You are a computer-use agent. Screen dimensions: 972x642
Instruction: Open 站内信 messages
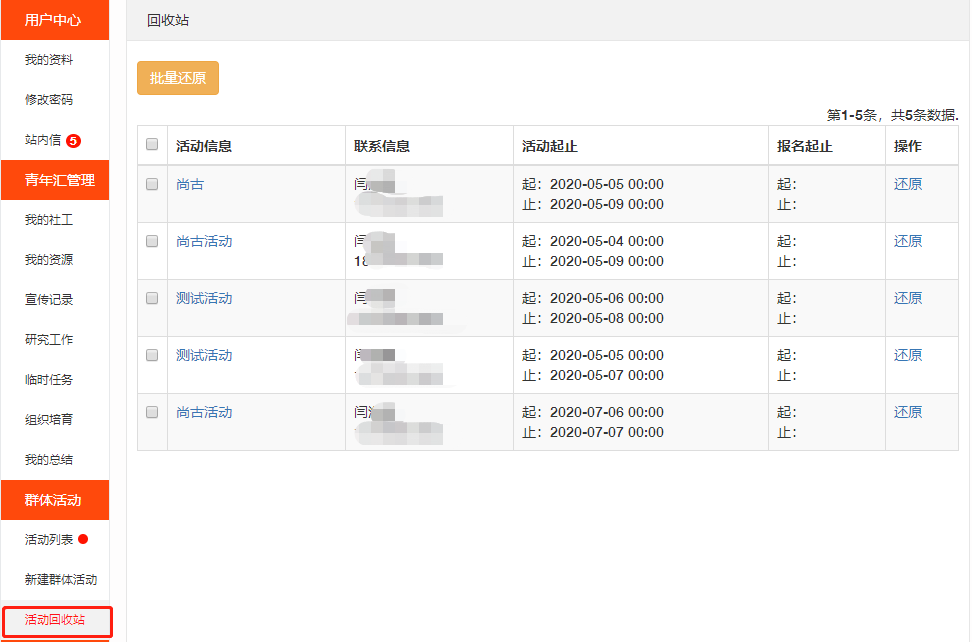click(43, 140)
